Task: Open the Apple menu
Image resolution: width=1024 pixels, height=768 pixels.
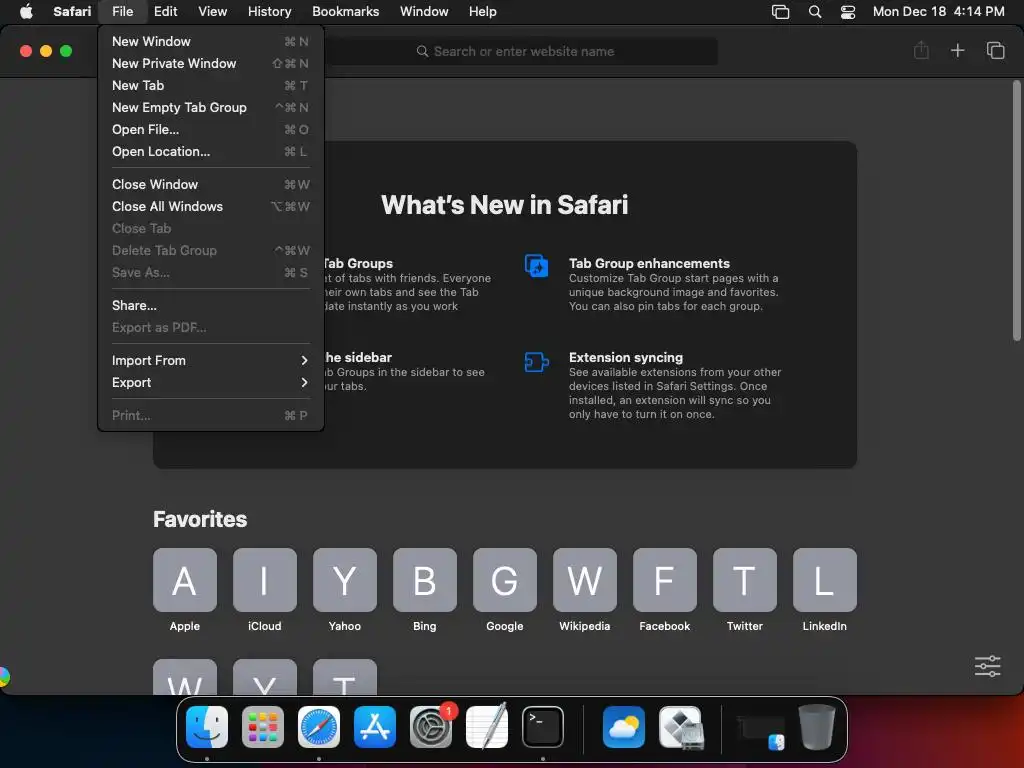Action: tap(26, 11)
